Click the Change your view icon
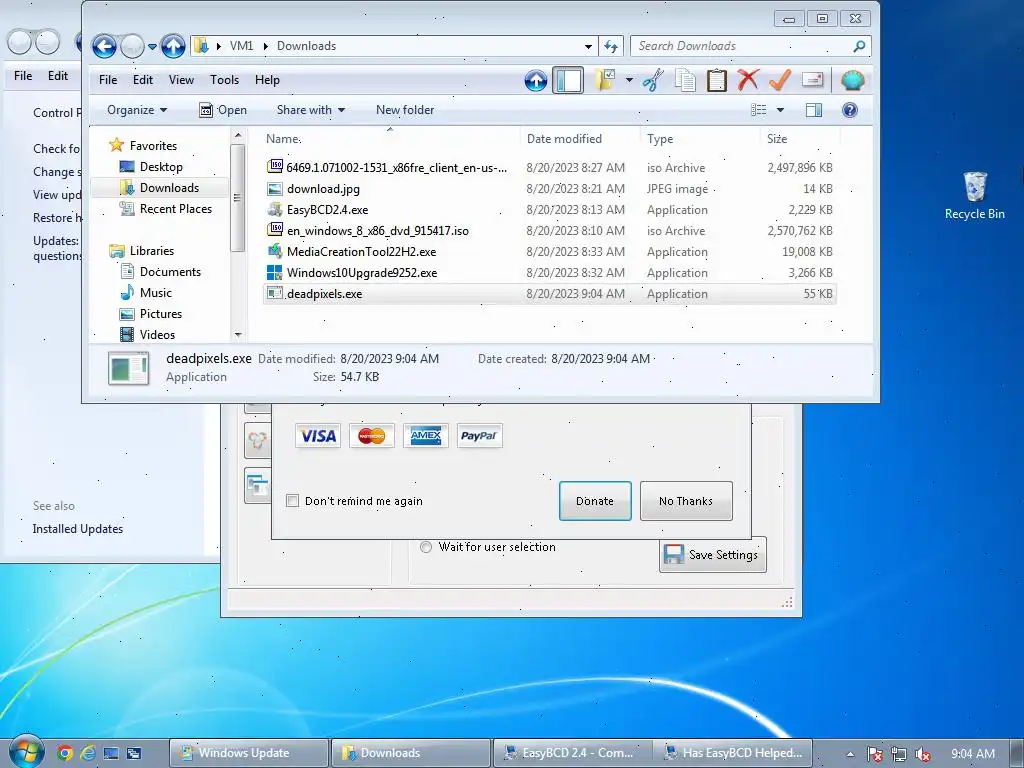Image resolution: width=1024 pixels, height=768 pixels. (x=759, y=110)
